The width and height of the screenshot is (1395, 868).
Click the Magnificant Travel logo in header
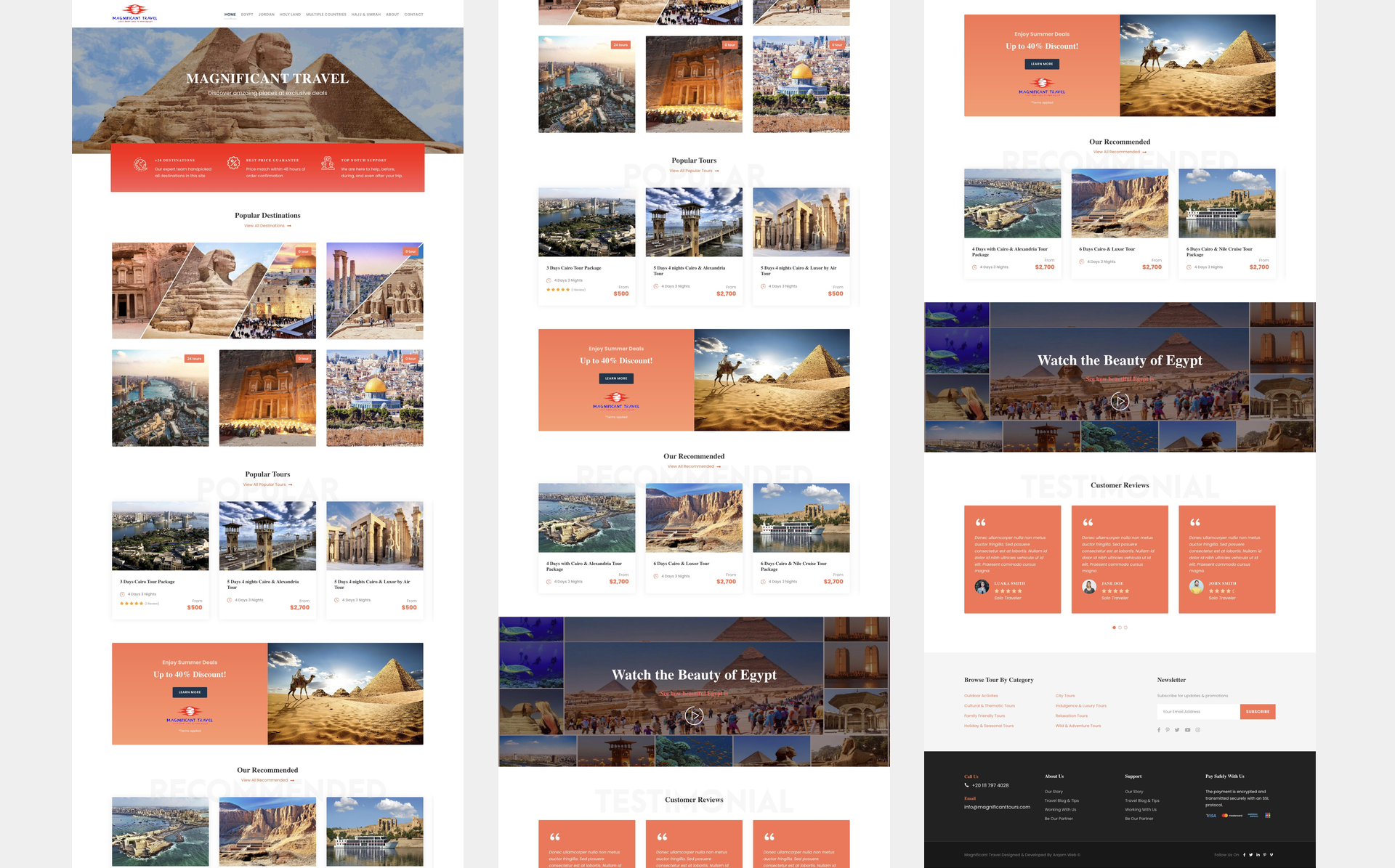coord(134,13)
